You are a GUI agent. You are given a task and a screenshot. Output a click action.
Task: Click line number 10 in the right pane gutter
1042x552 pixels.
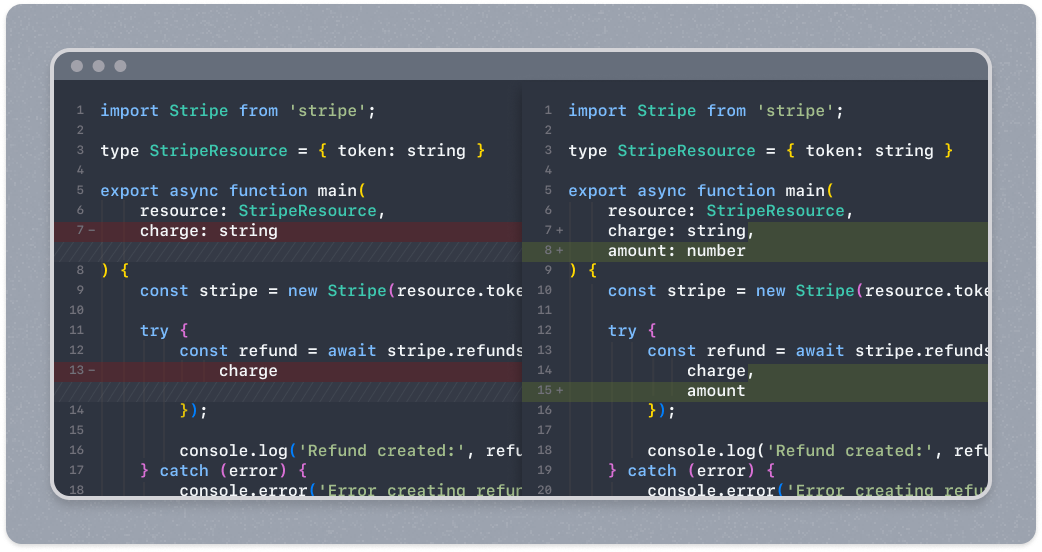coord(545,291)
